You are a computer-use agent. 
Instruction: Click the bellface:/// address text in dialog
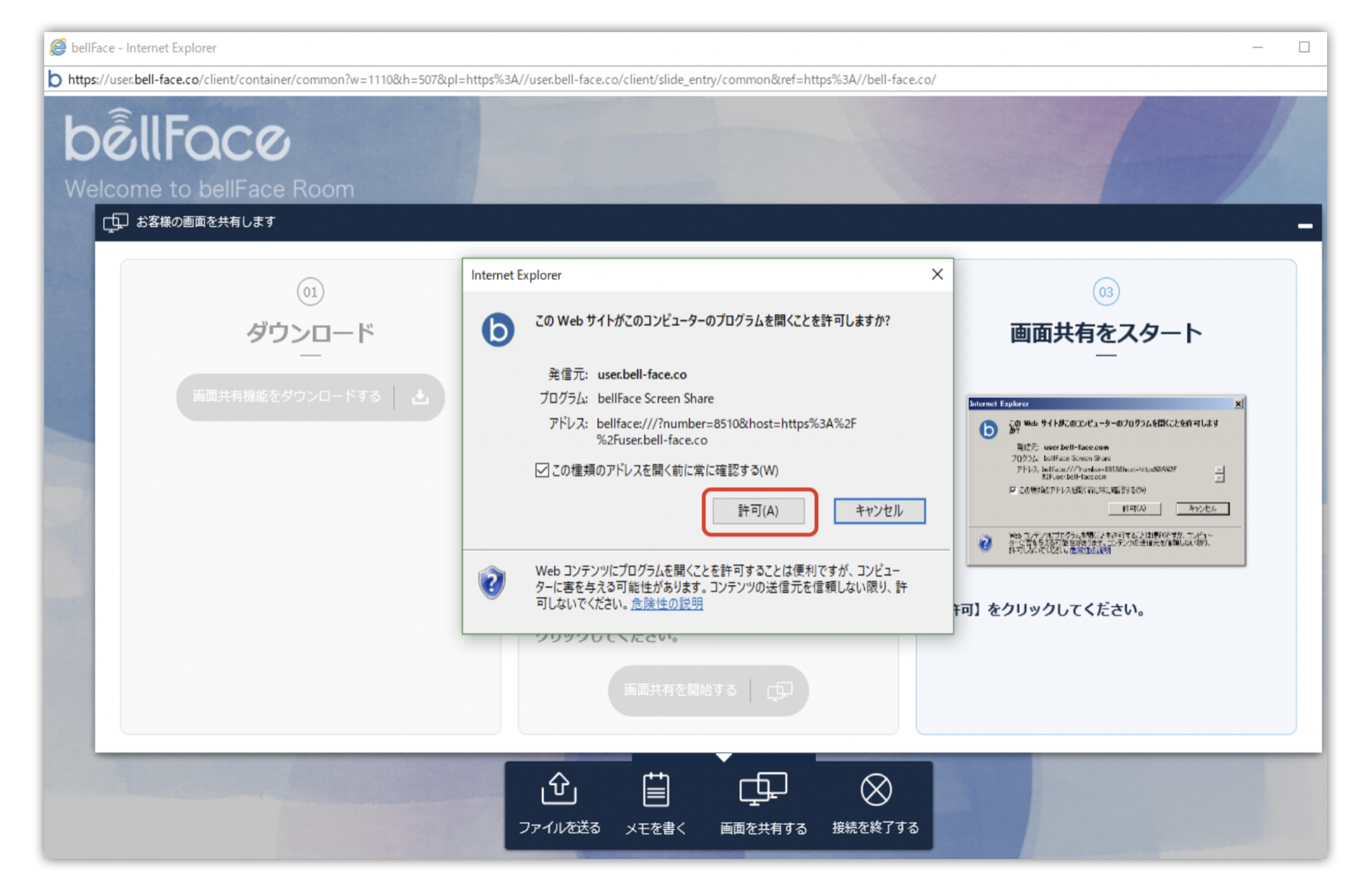pyautogui.click(x=726, y=431)
